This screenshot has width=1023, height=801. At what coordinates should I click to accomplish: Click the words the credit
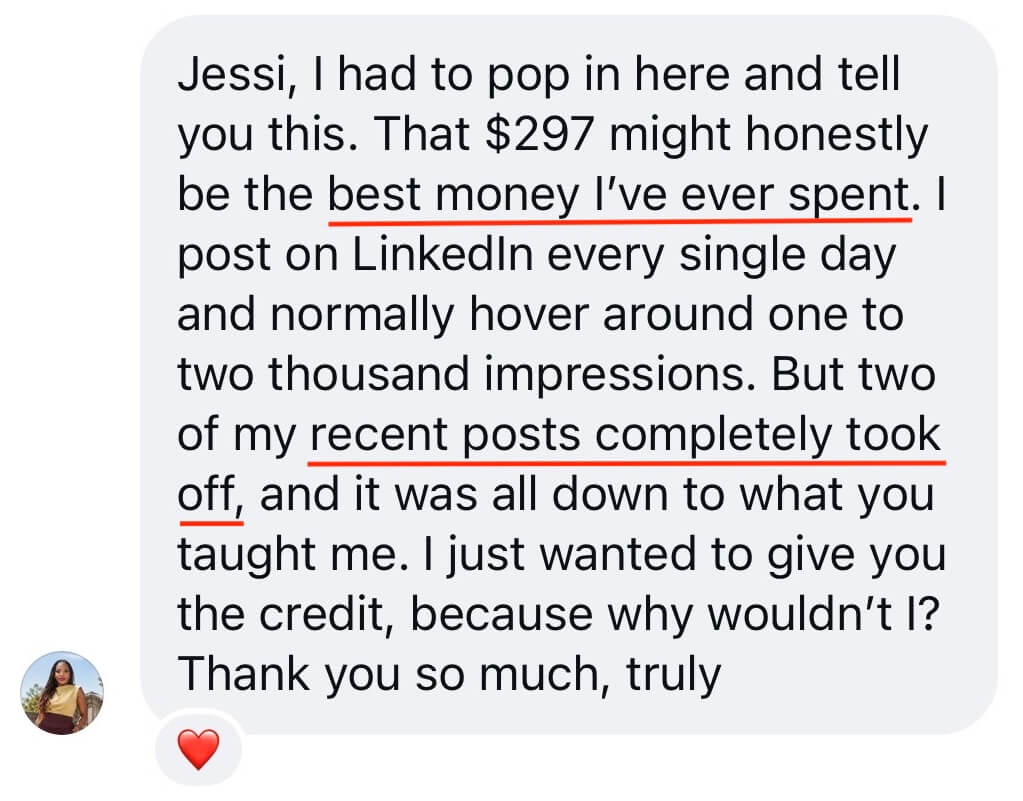click(x=281, y=614)
